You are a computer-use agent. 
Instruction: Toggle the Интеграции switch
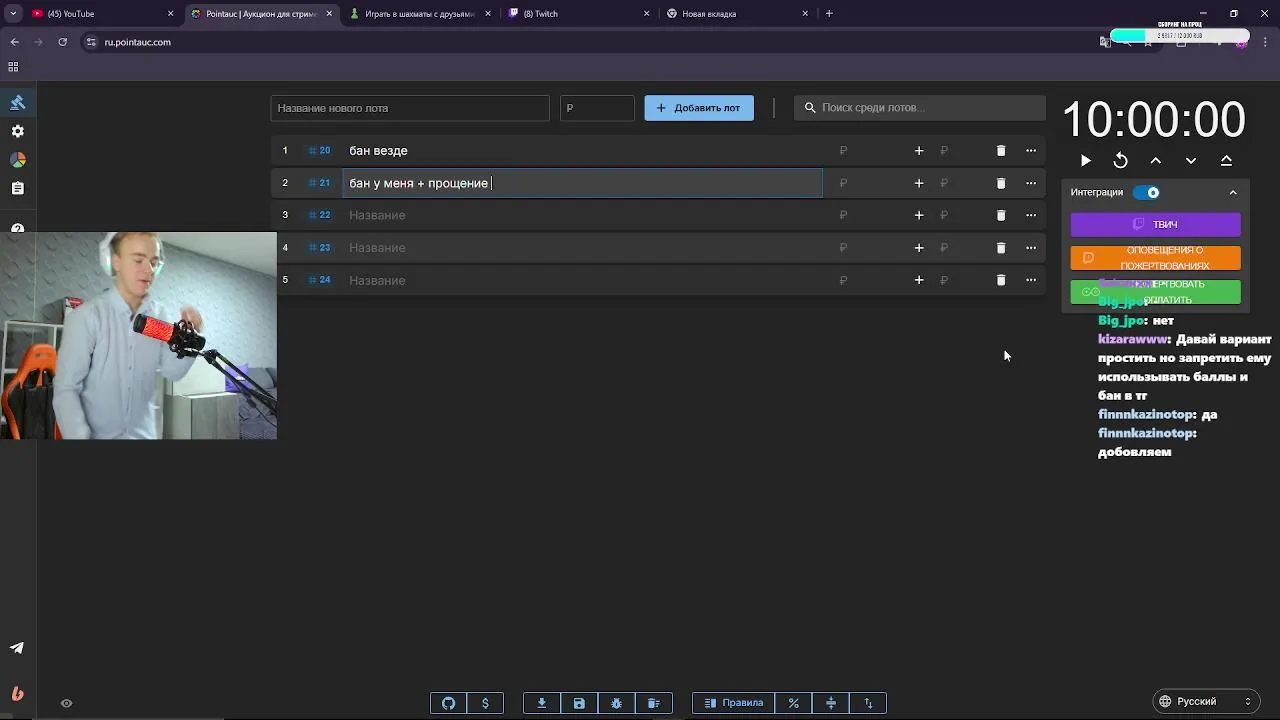1146,192
